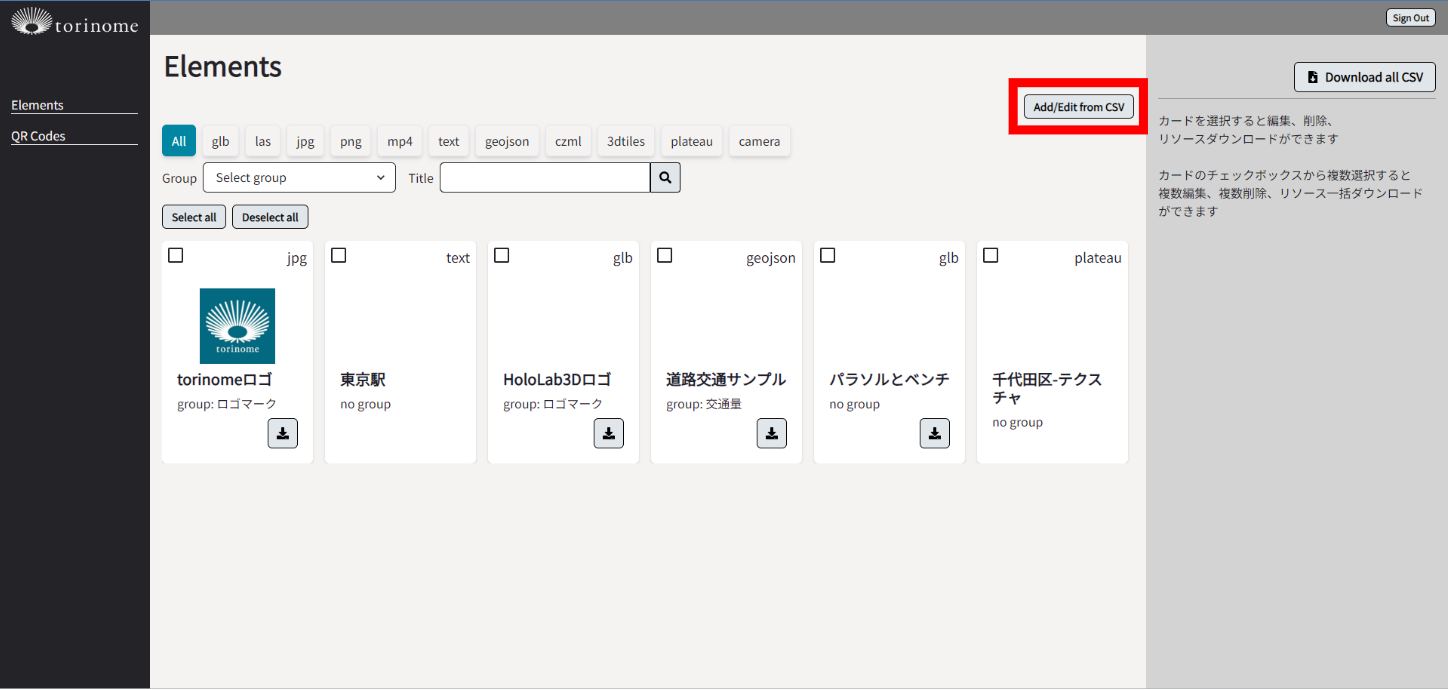Open the Select group dropdown
The image size is (1449, 690).
pos(299,178)
